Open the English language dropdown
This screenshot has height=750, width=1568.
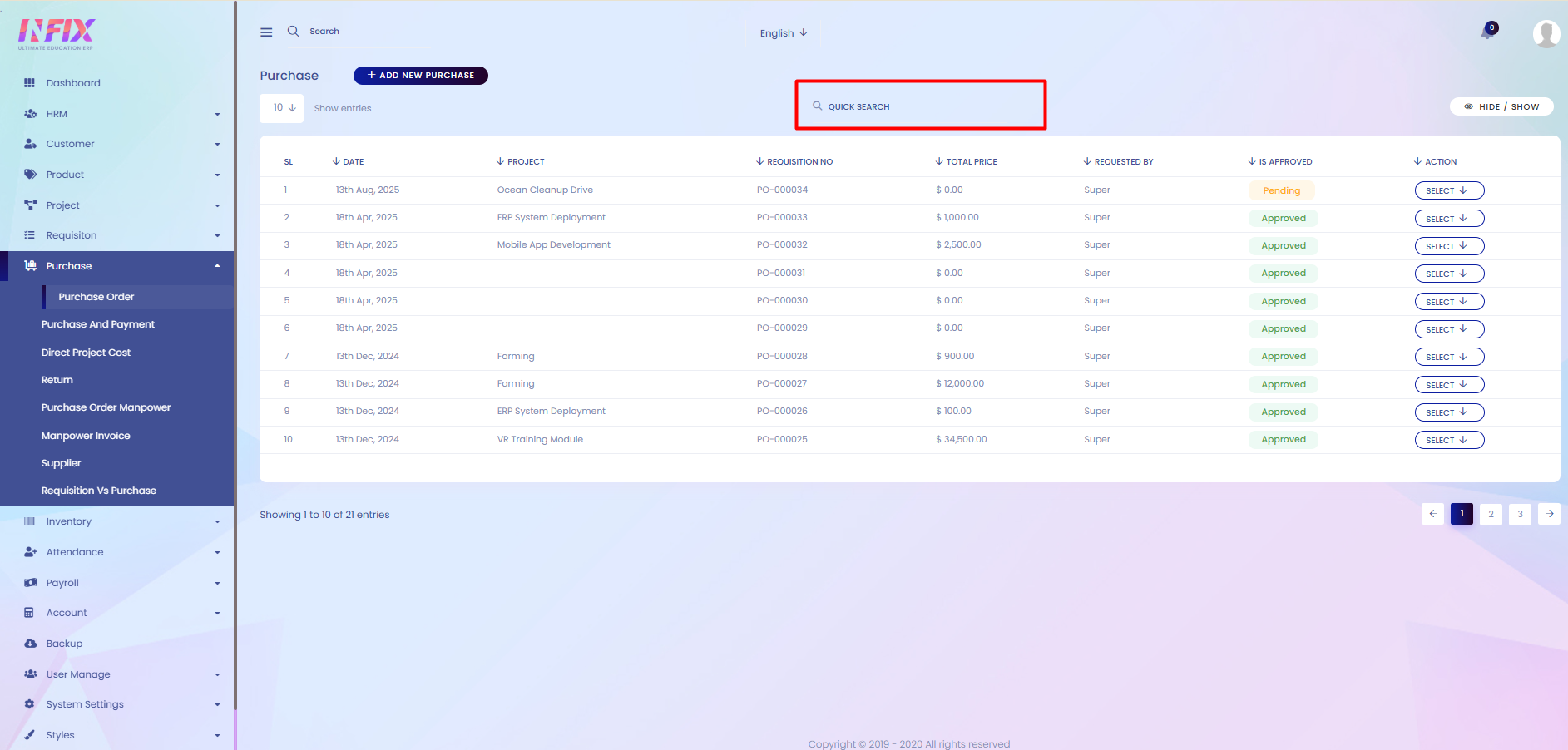click(784, 33)
